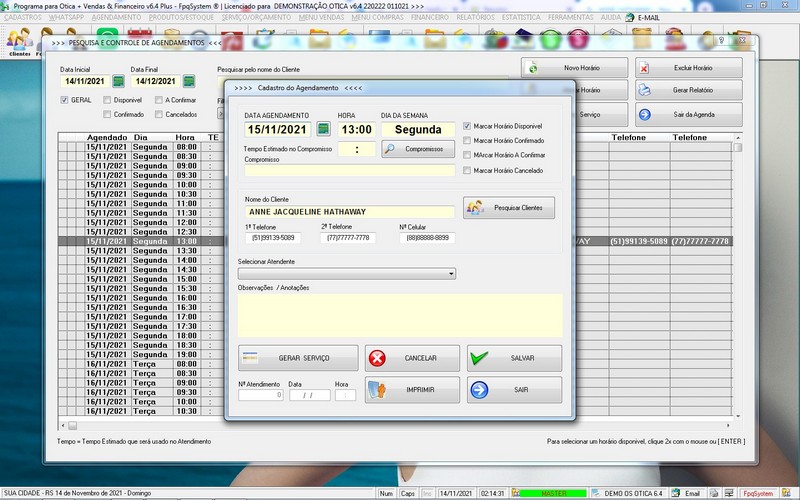The image size is (800, 500).
Task: Open the PRODUTOS/ESTOQUE menu
Action: pyautogui.click(x=182, y=17)
